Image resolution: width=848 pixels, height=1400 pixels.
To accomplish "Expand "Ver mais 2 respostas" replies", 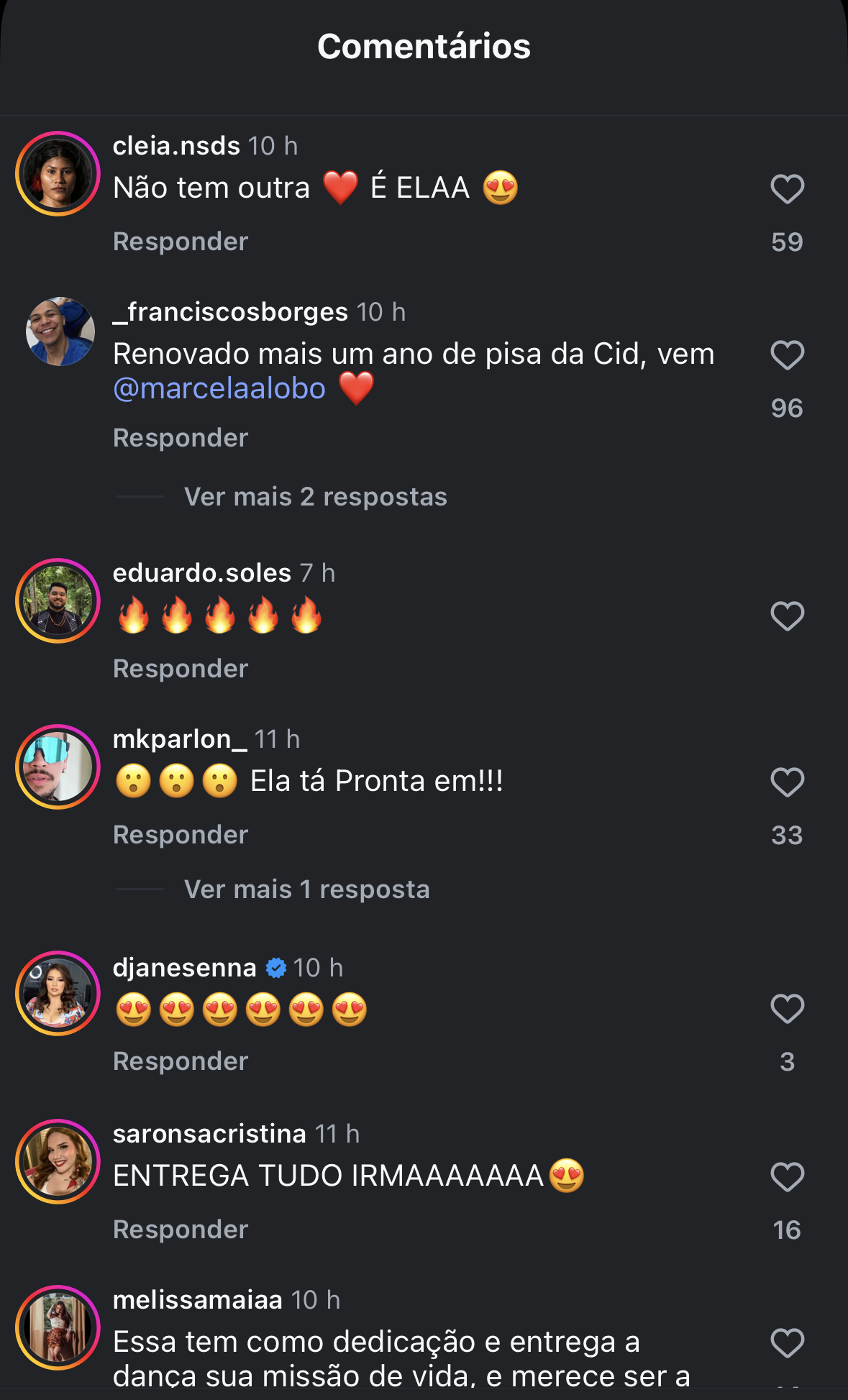I will [315, 497].
